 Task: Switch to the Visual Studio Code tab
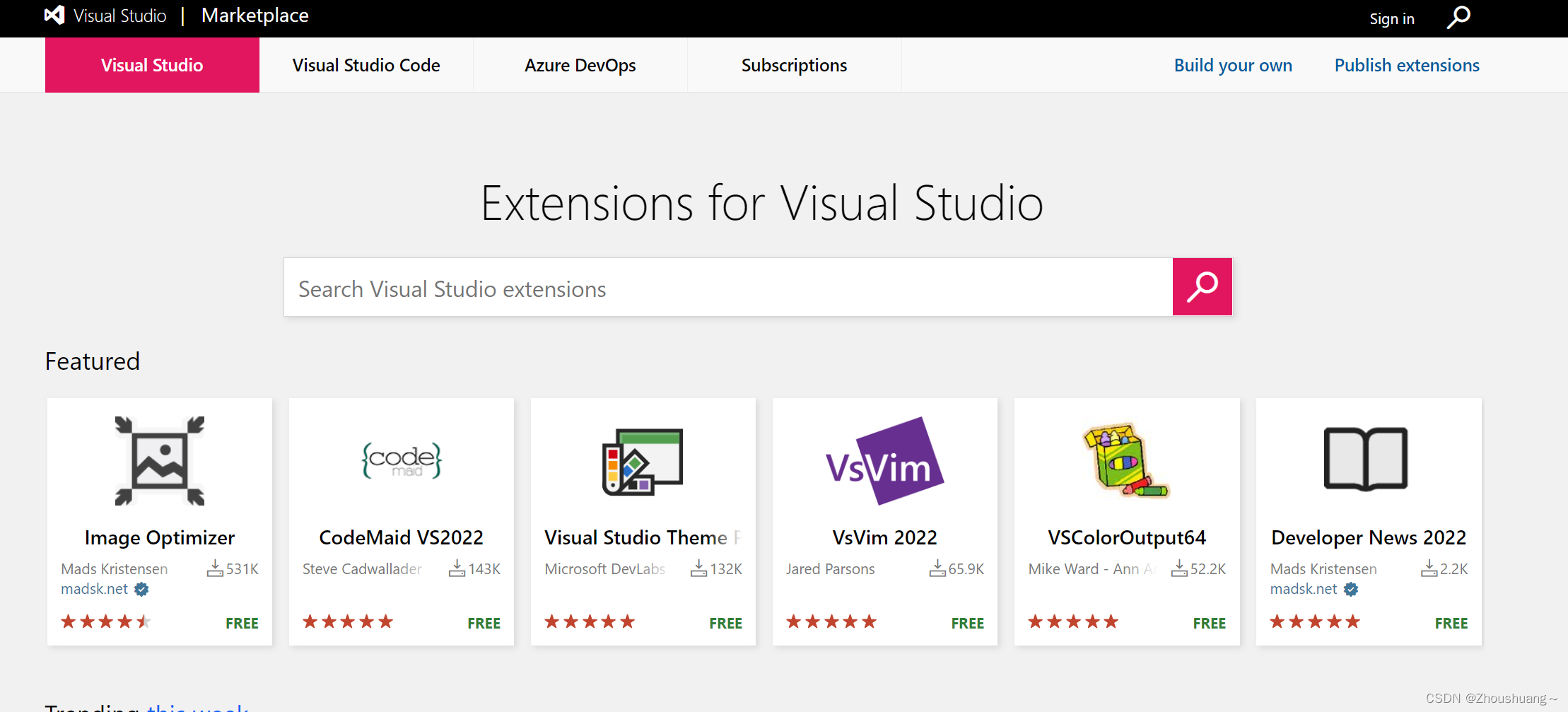click(366, 64)
